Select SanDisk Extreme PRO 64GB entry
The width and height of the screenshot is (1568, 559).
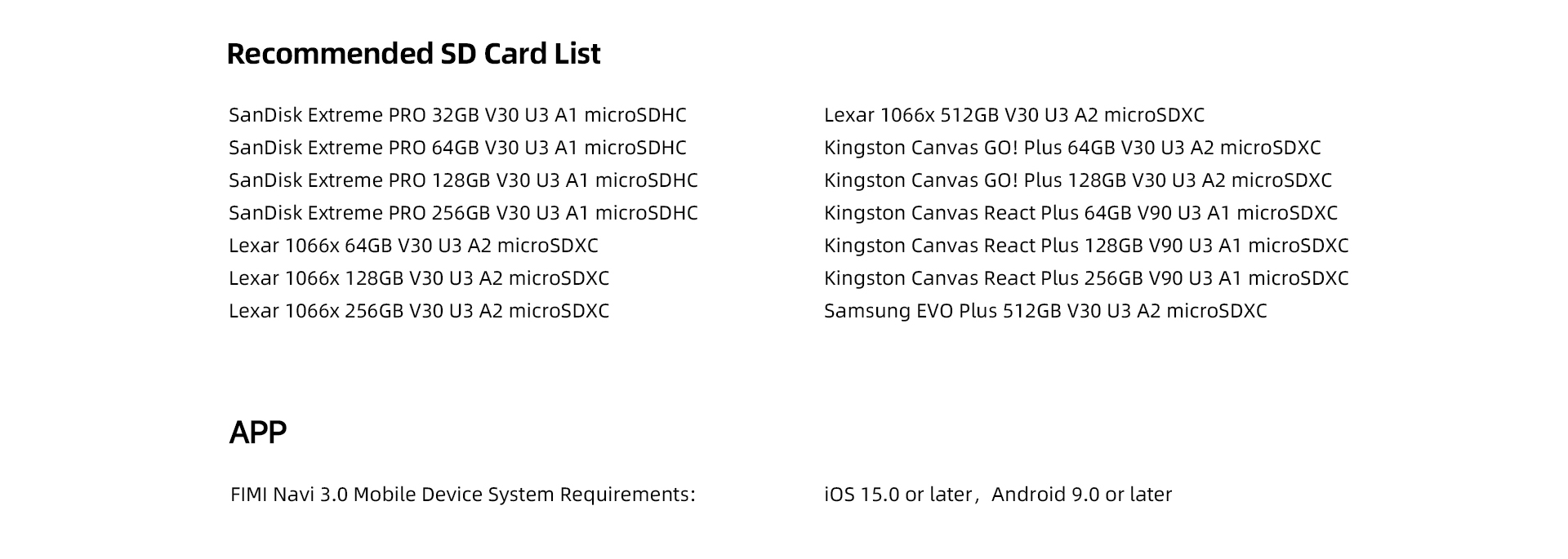coord(457,148)
